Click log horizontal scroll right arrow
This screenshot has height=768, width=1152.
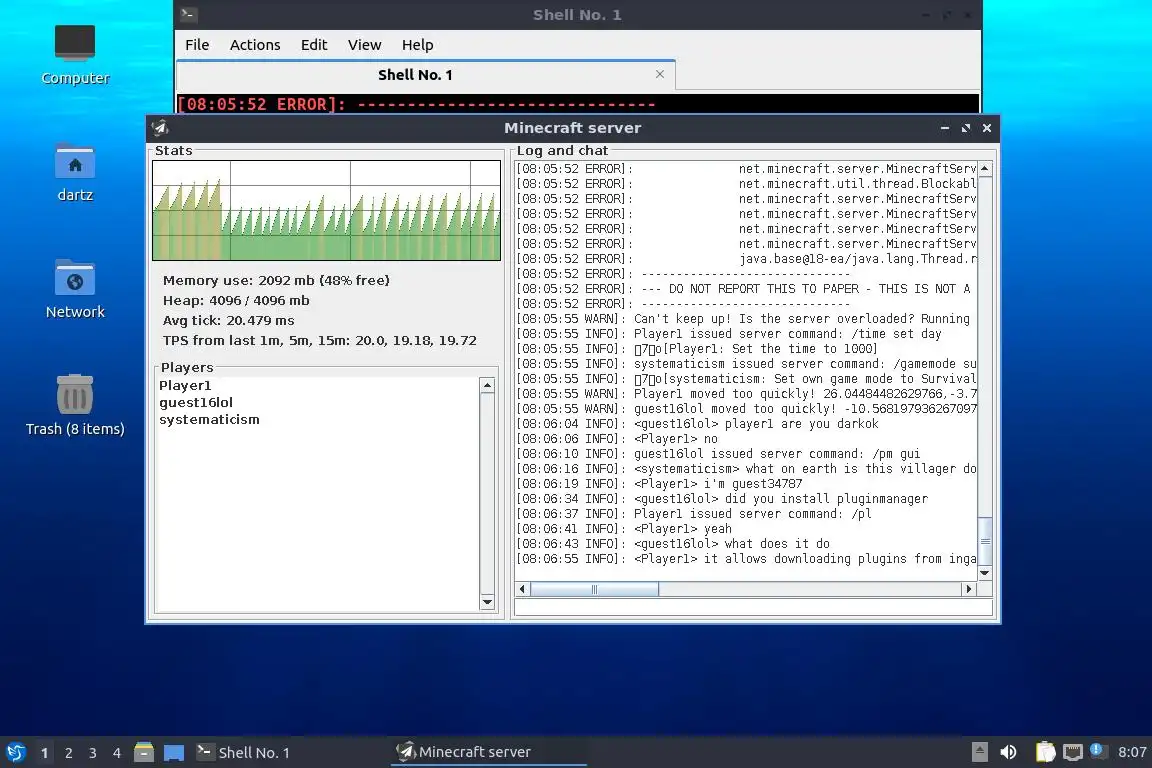click(969, 589)
